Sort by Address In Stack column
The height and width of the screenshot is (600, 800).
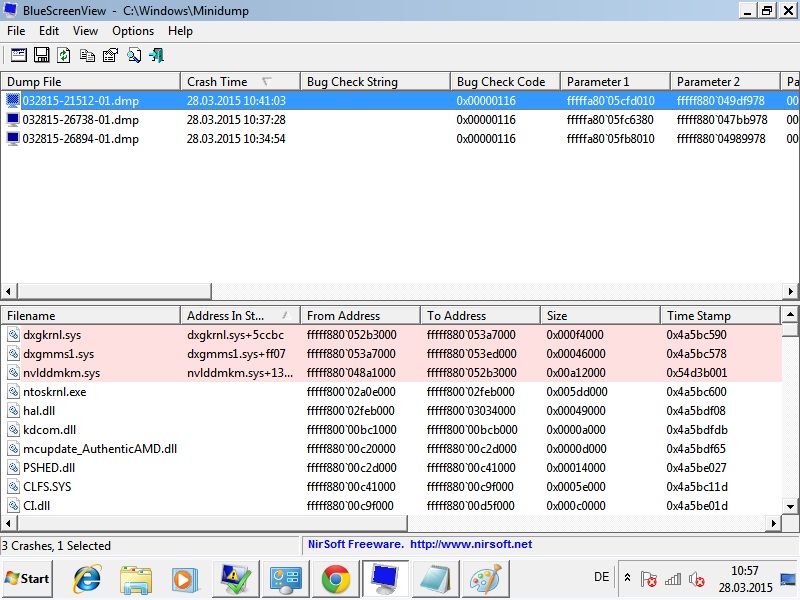coord(240,316)
